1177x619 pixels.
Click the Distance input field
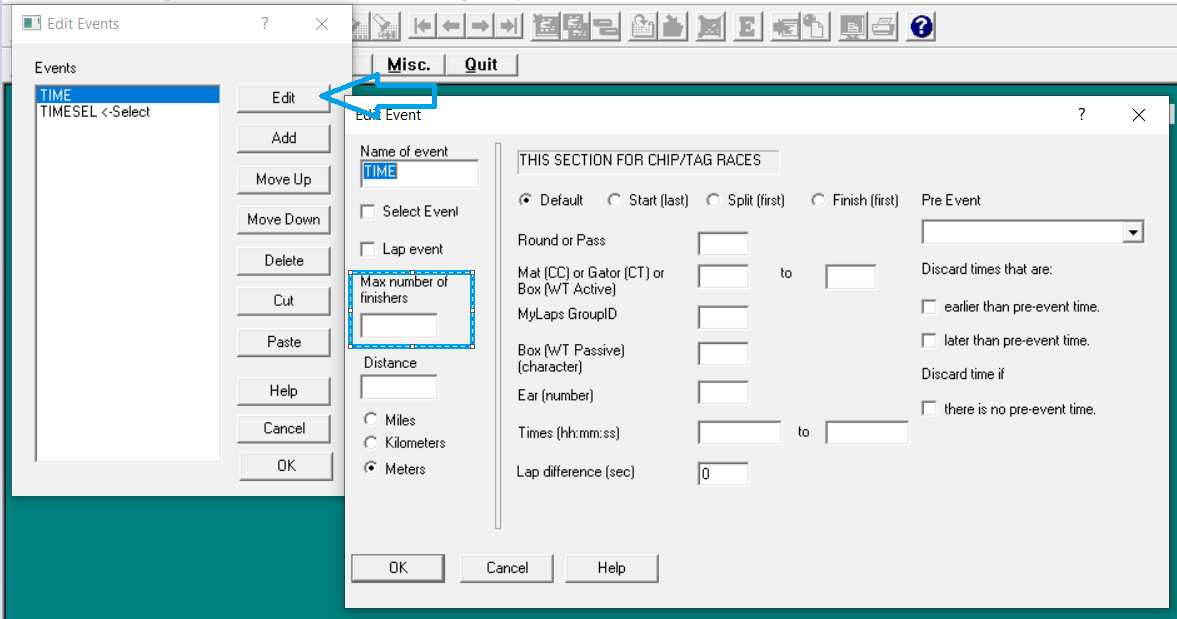[399, 387]
